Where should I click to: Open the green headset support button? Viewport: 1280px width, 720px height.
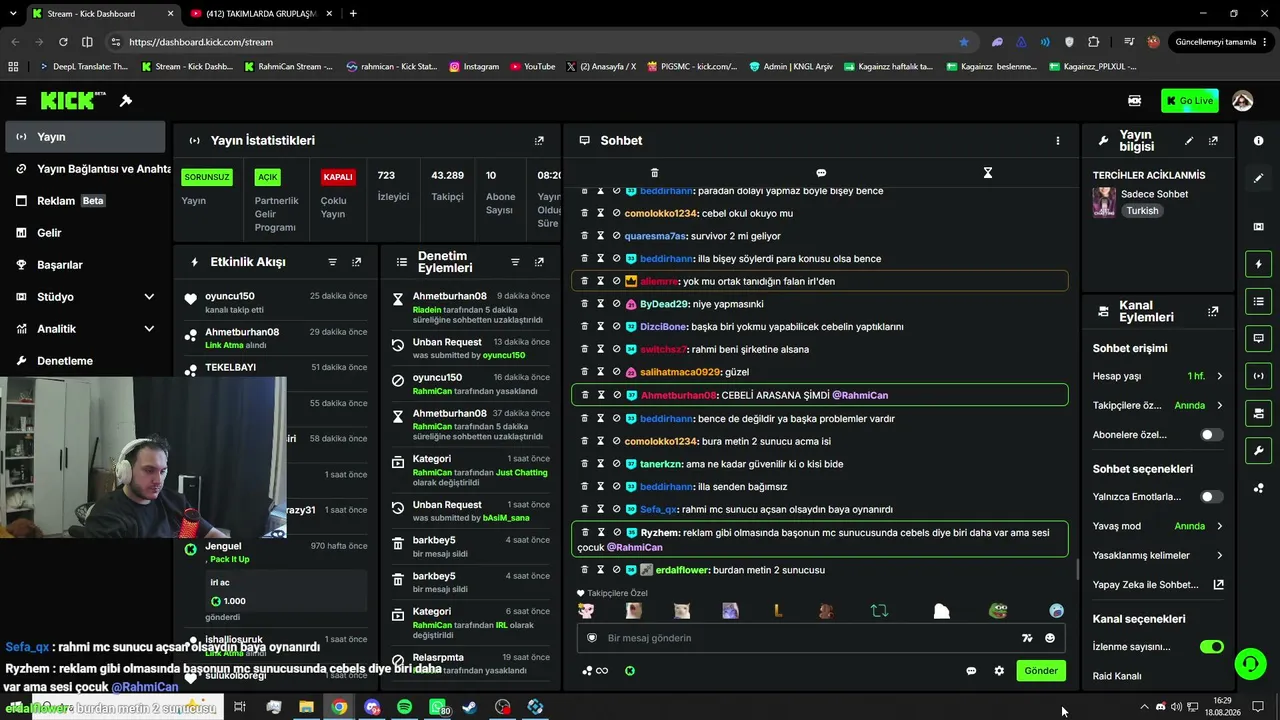click(1249, 664)
